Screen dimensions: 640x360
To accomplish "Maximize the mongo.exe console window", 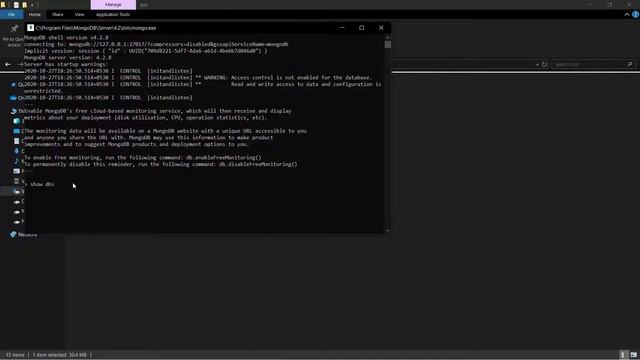I will 362,28.
